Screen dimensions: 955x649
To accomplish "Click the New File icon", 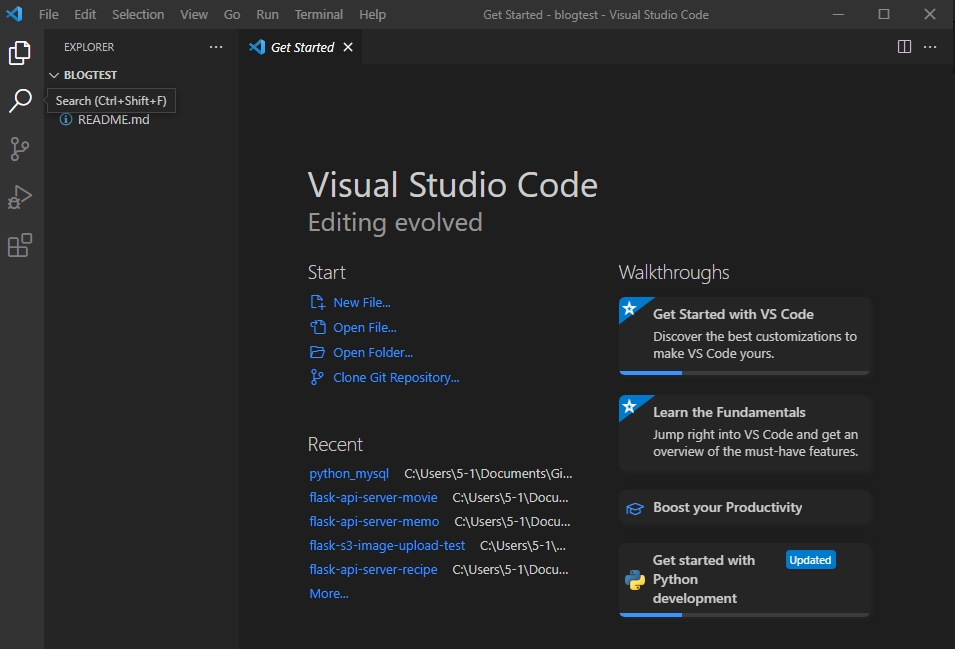I will [x=317, y=302].
